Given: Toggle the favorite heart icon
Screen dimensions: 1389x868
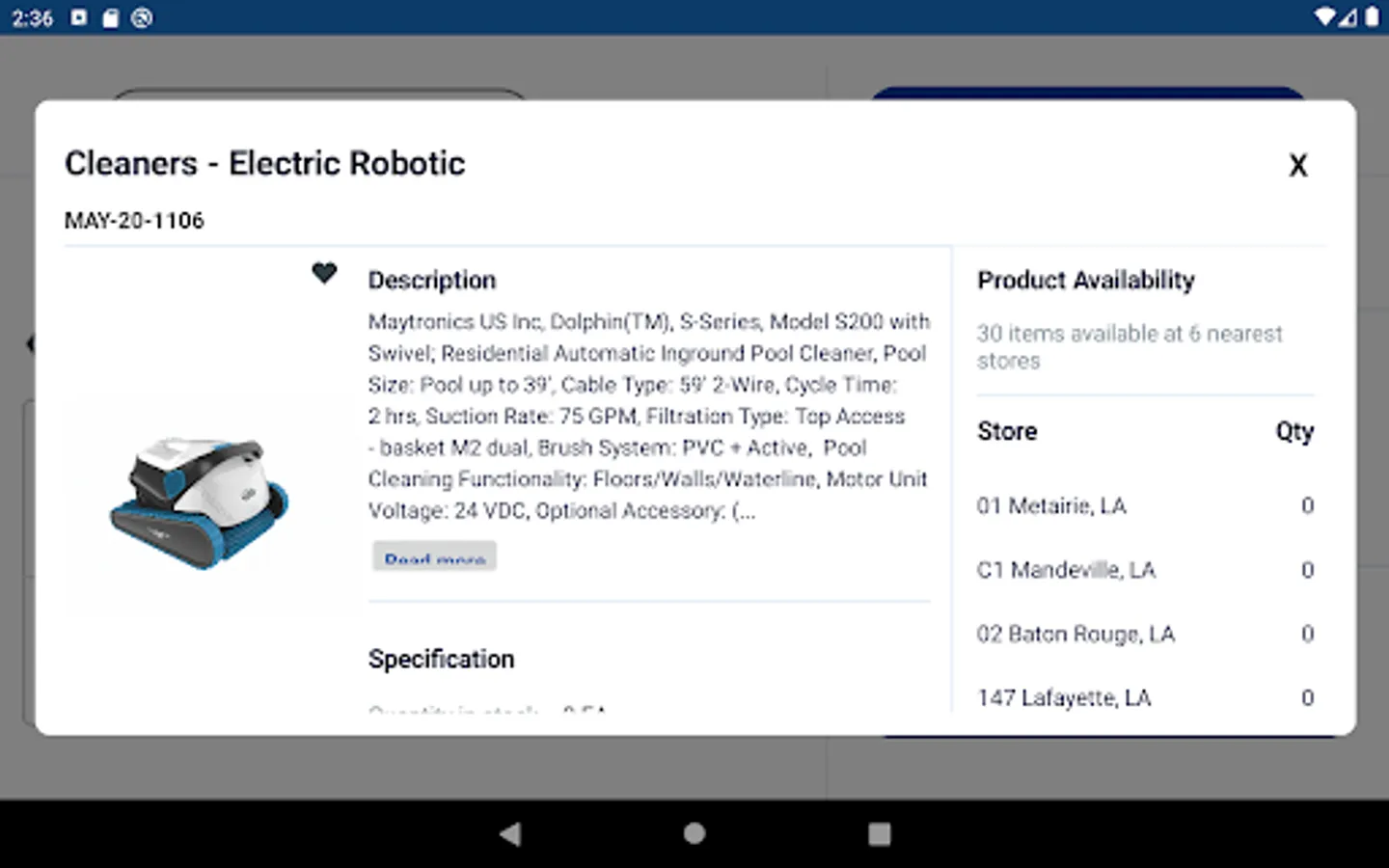Looking at the screenshot, I should (324, 274).
